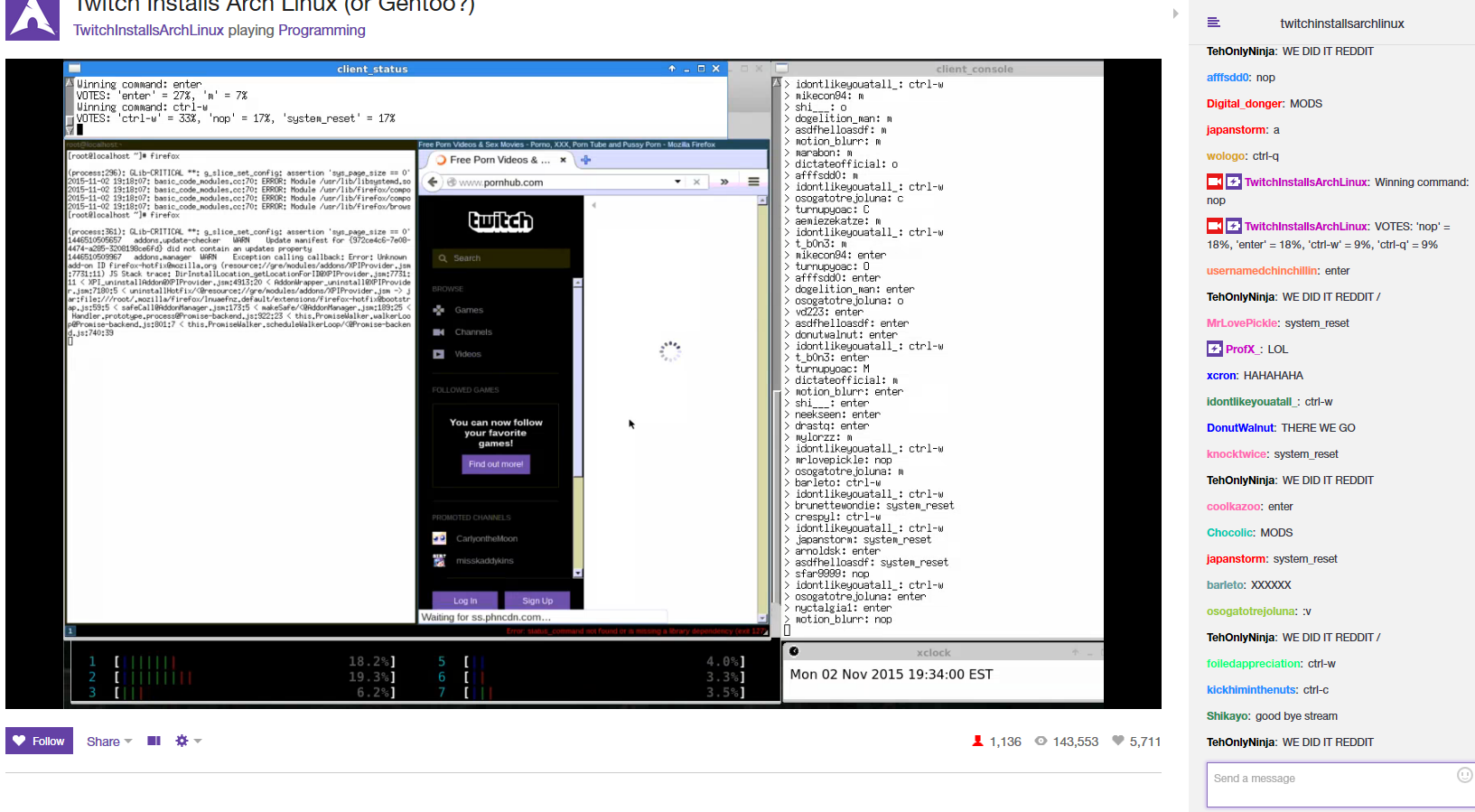The height and width of the screenshot is (812, 1475).
Task: Toggle theater mode icon below the player
Action: tap(154, 741)
